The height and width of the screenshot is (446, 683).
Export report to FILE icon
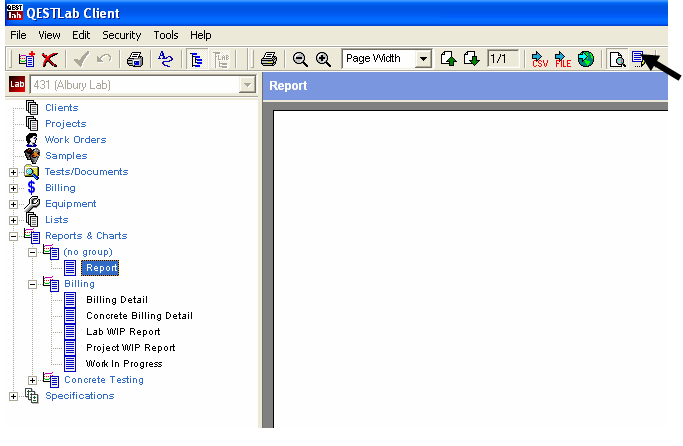pyautogui.click(x=563, y=59)
